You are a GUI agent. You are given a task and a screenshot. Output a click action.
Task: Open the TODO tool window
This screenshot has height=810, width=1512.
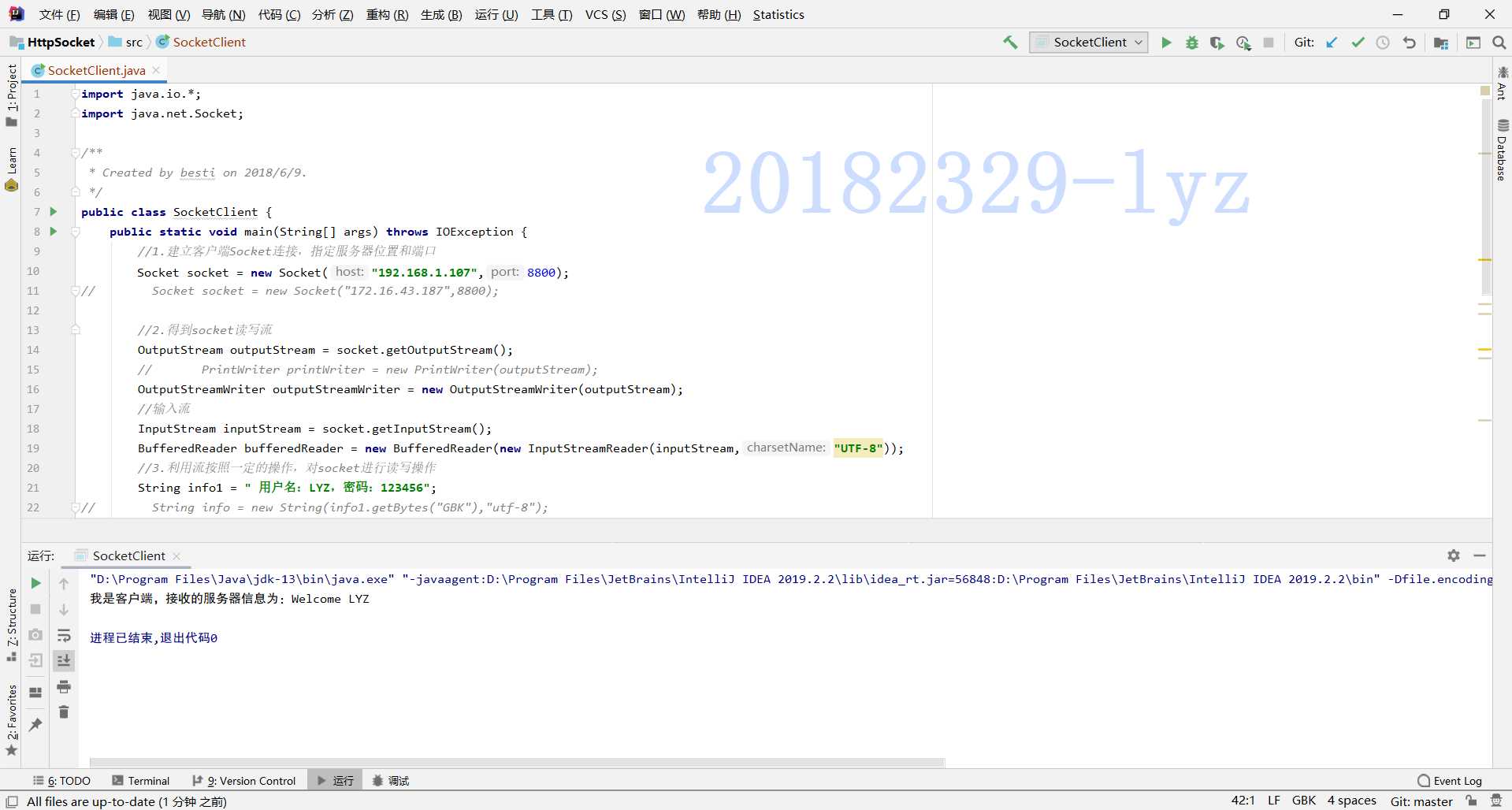click(x=61, y=781)
